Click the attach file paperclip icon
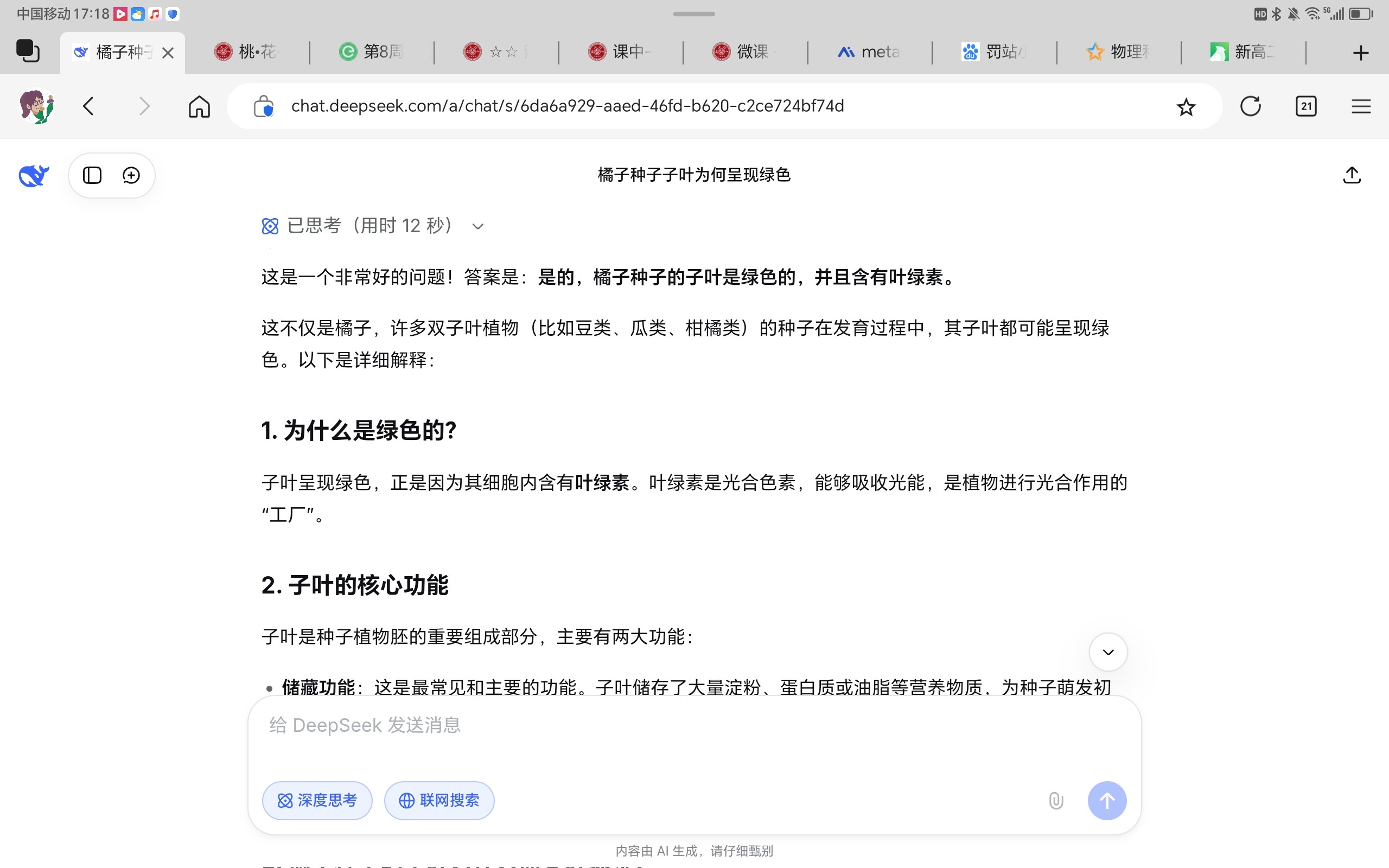 [1056, 800]
